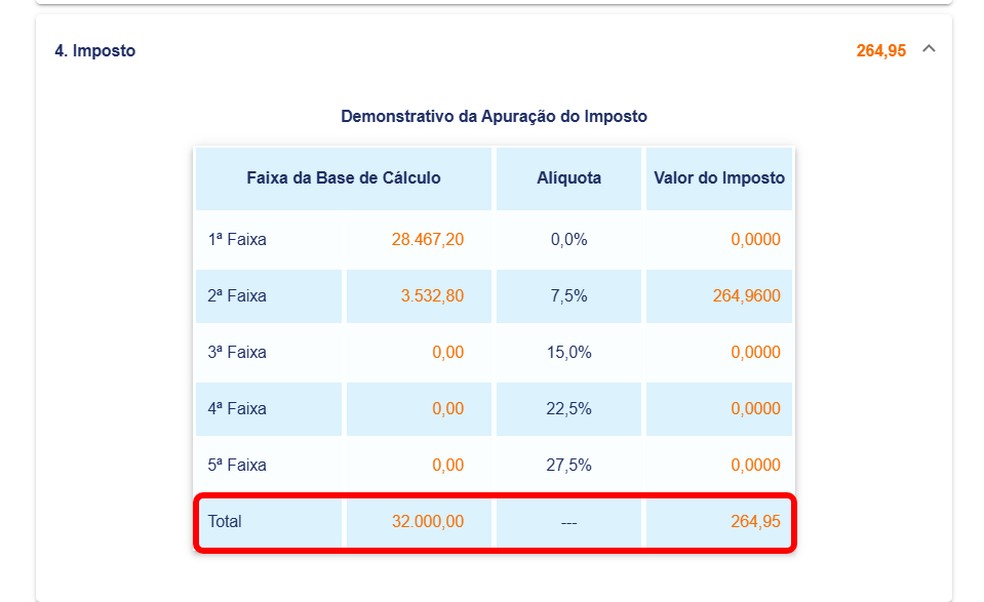This screenshot has width=984, height=602.
Task: Click the 27,5% rate in 5ª Faixa row
Action: tap(569, 465)
